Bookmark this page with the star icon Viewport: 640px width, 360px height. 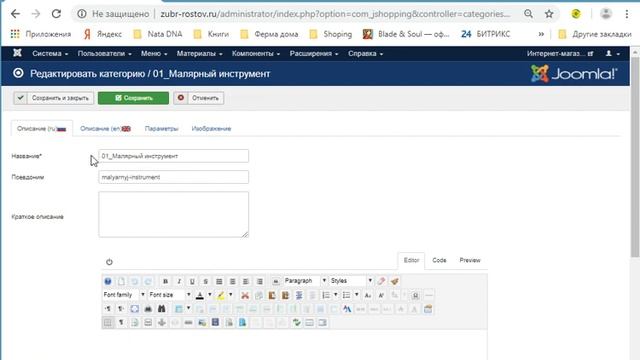(549, 14)
